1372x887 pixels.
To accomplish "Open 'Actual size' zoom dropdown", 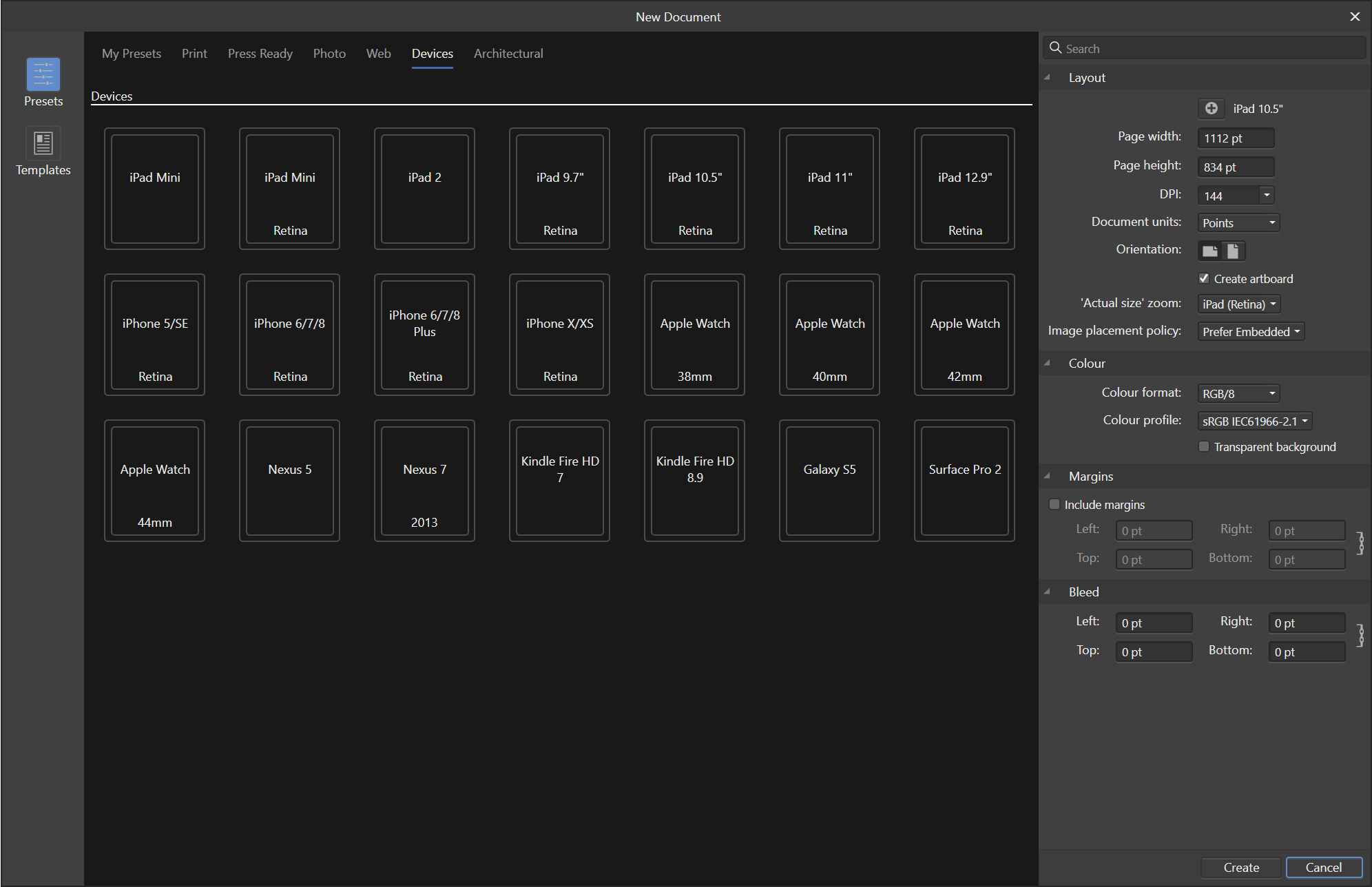I will tap(1239, 304).
